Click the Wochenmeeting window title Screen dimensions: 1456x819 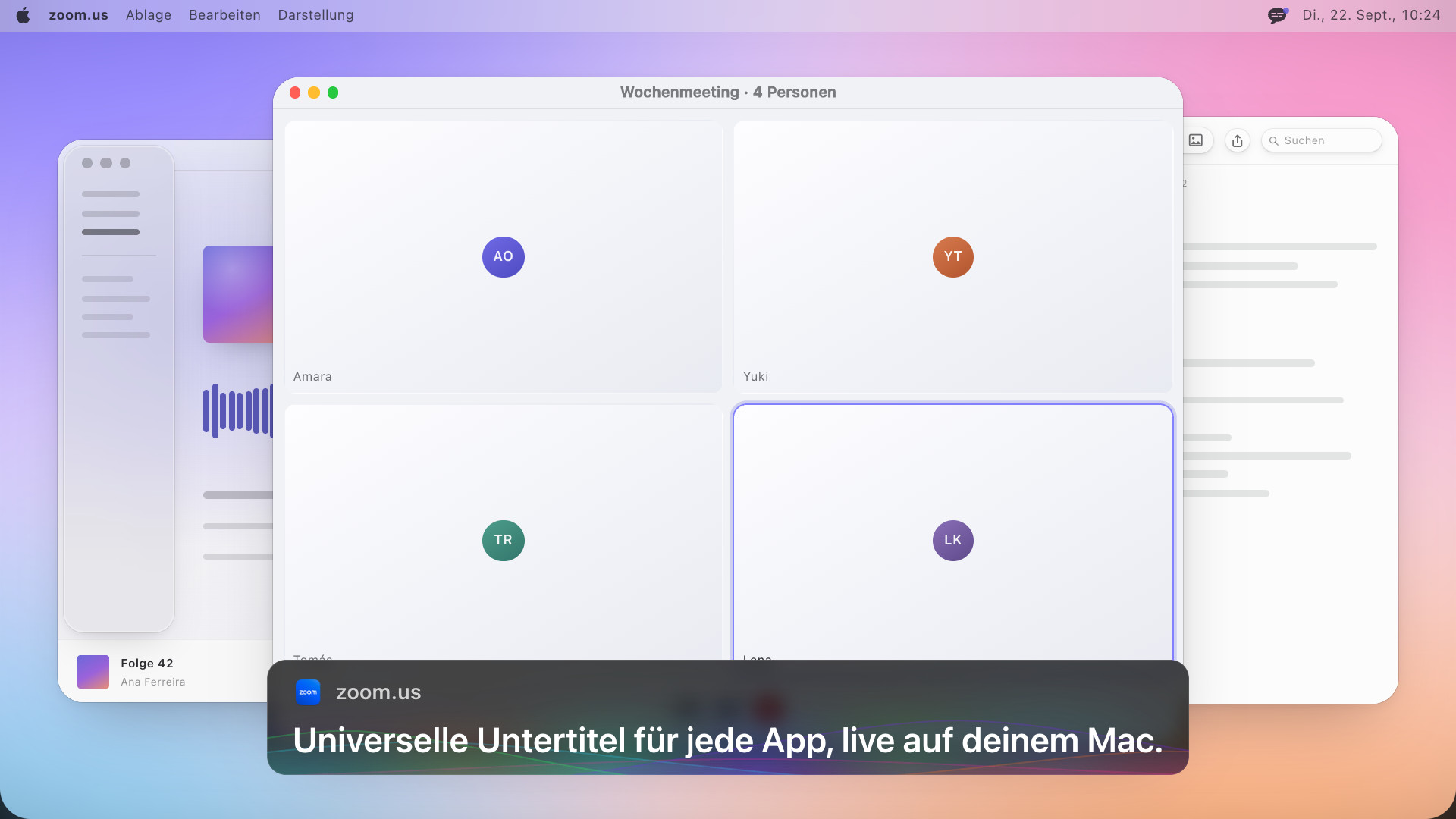point(728,93)
